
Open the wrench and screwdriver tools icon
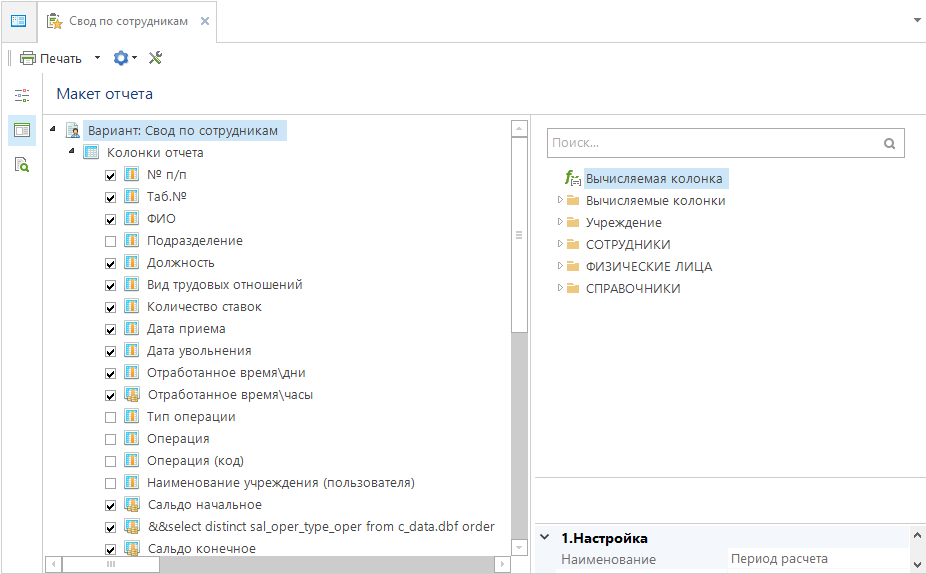click(x=155, y=58)
